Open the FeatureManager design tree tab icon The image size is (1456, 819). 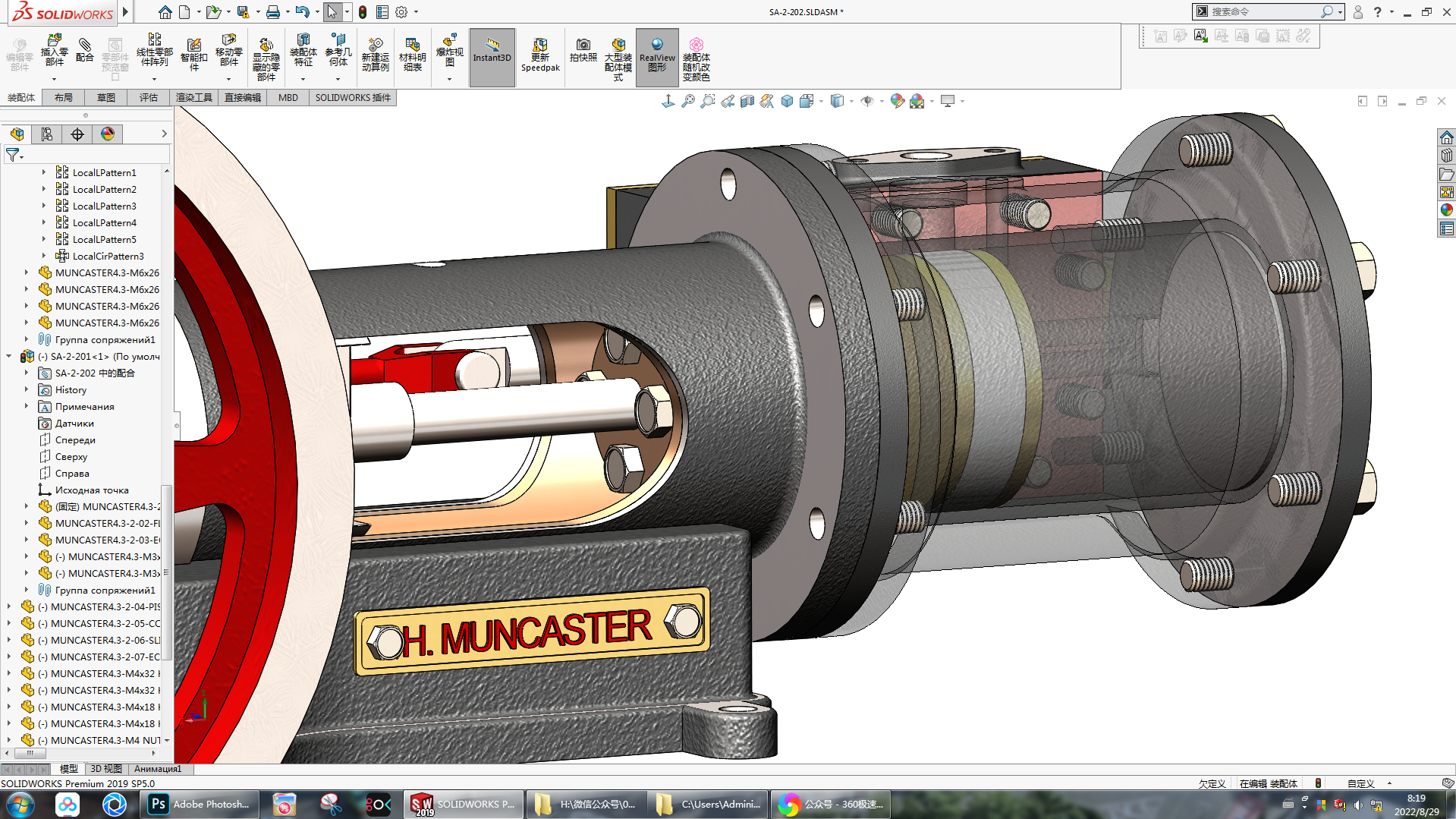coord(17,134)
